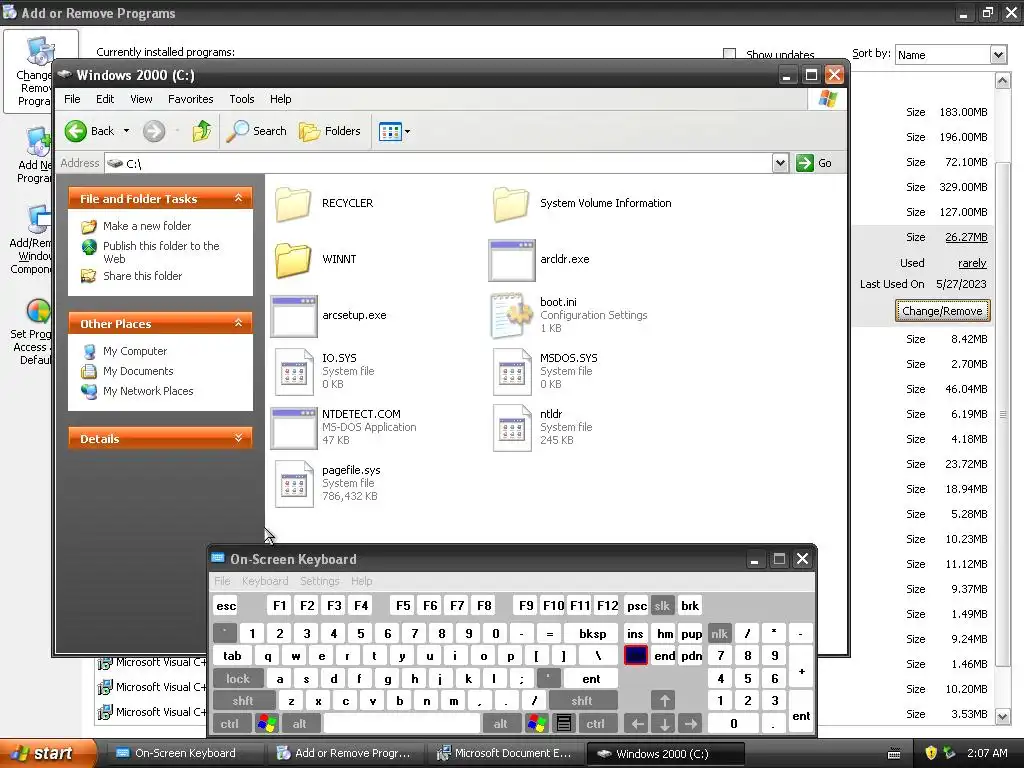The height and width of the screenshot is (768, 1024).
Task: Open the Sort by Name dropdown
Action: pyautogui.click(x=998, y=55)
